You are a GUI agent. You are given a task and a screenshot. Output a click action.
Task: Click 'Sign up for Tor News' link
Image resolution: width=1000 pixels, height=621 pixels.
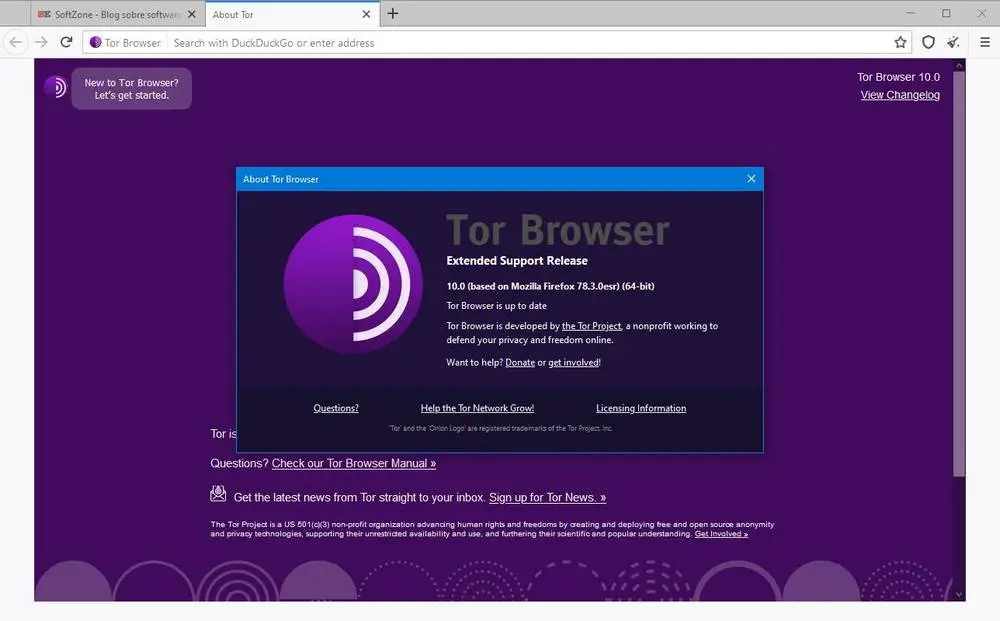(x=547, y=497)
